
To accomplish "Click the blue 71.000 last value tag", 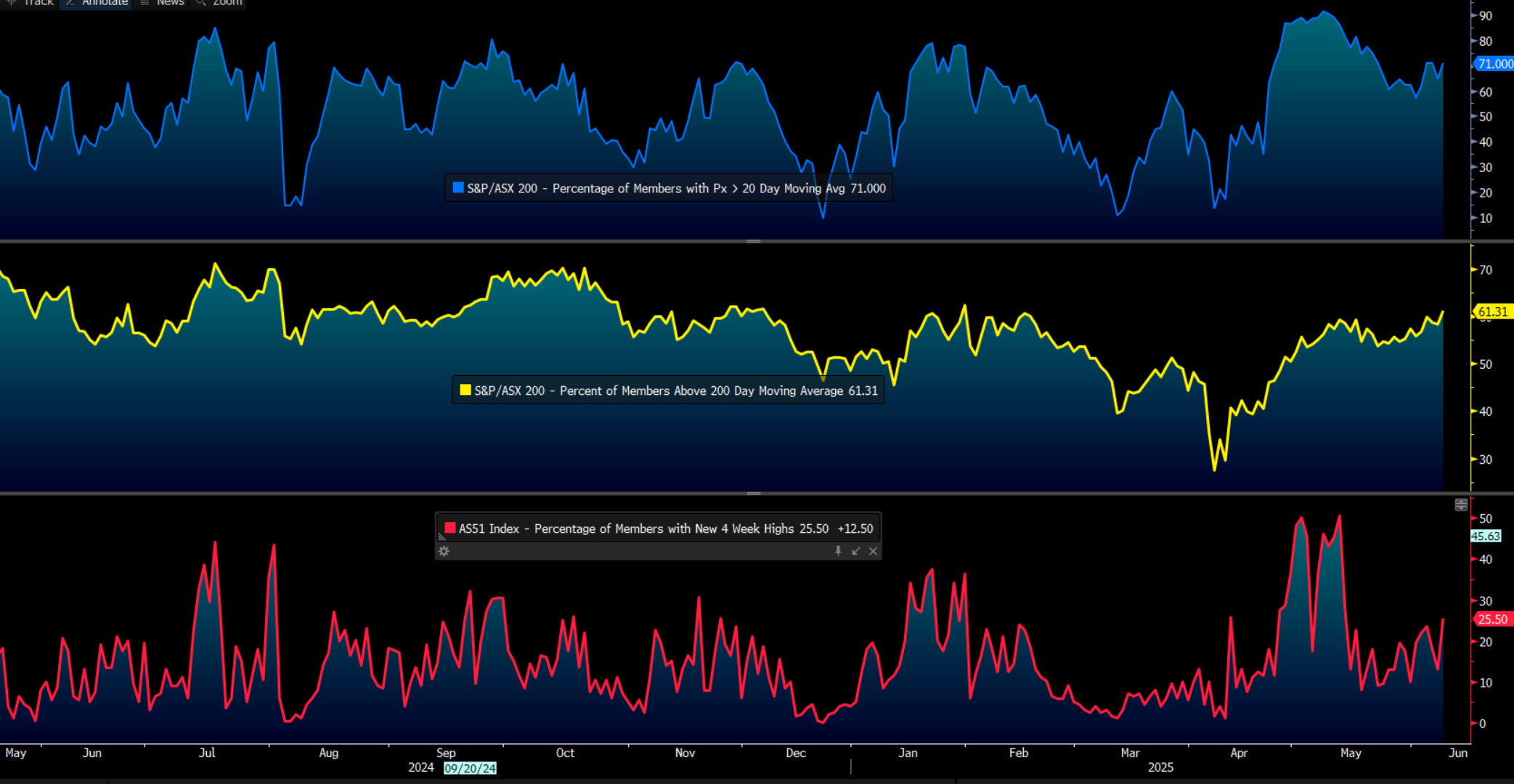I will coord(1494,64).
